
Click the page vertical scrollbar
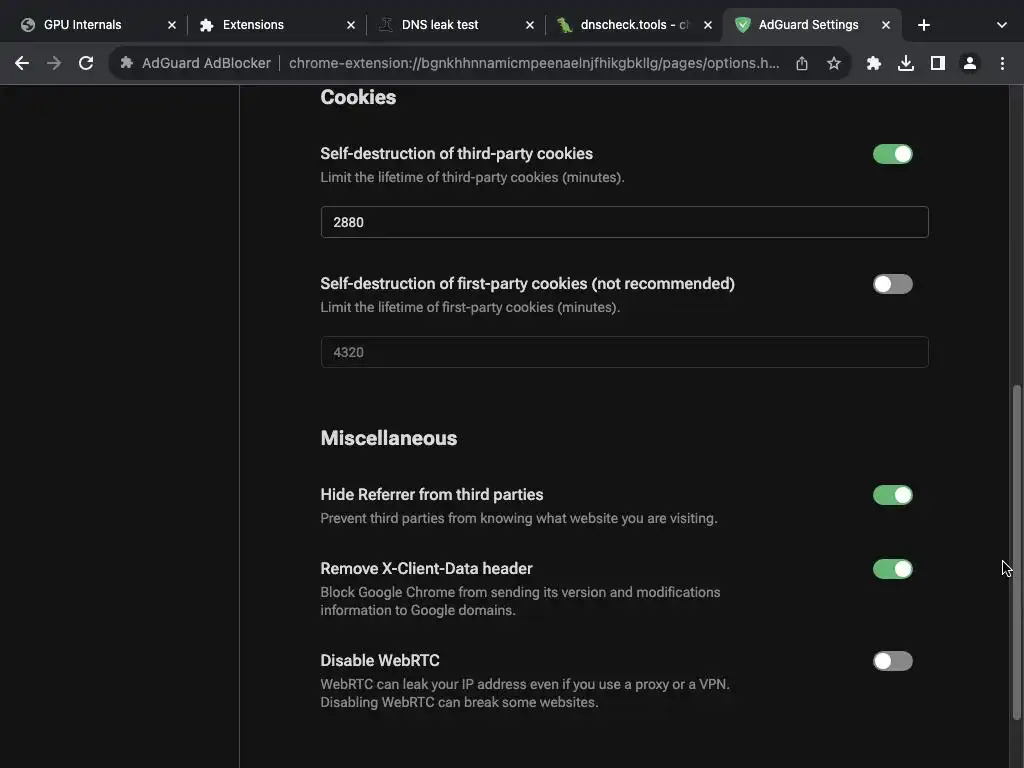point(1018,550)
